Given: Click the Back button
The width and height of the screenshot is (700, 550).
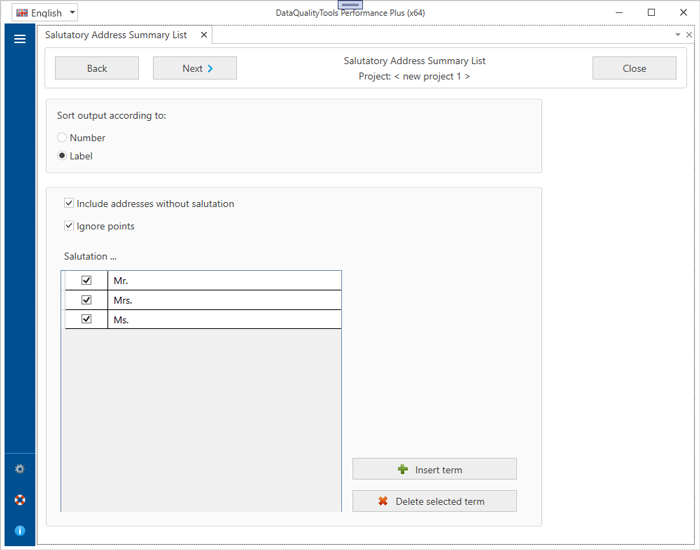Looking at the screenshot, I should (x=97, y=69).
